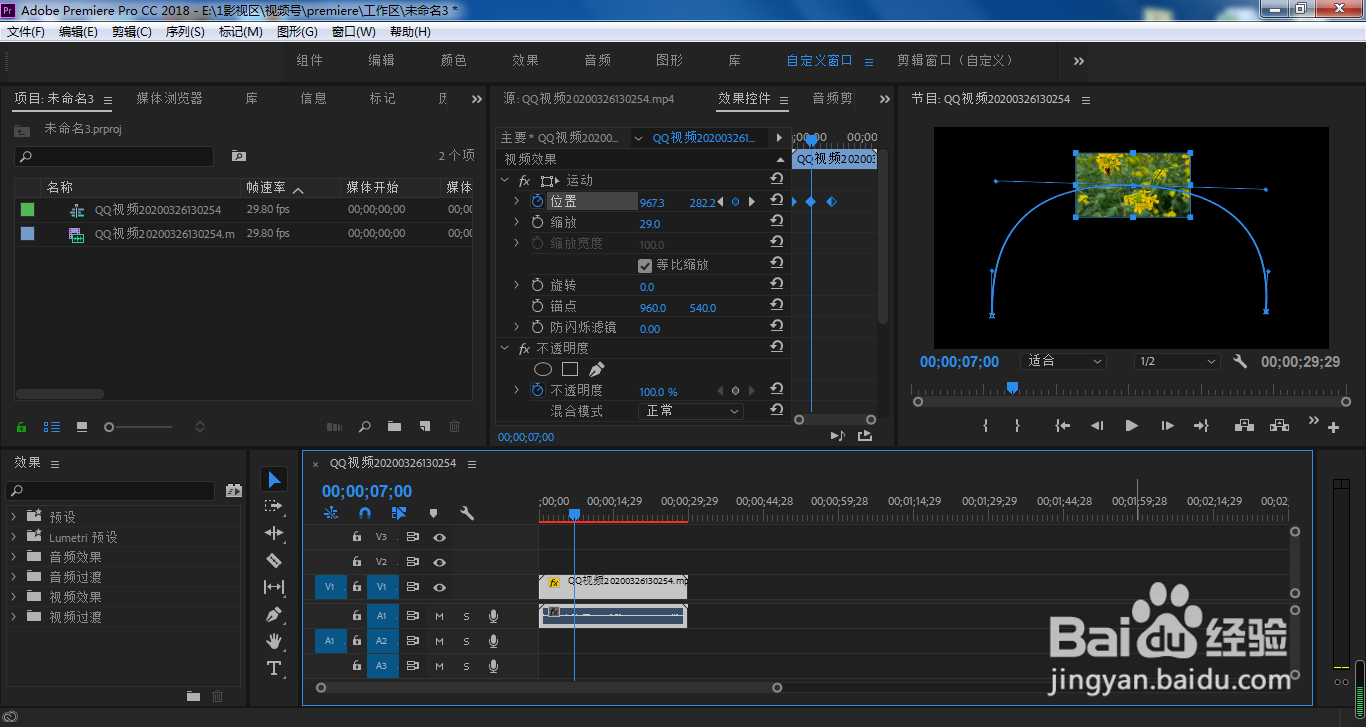Draw free bezier opacity mask

point(597,369)
